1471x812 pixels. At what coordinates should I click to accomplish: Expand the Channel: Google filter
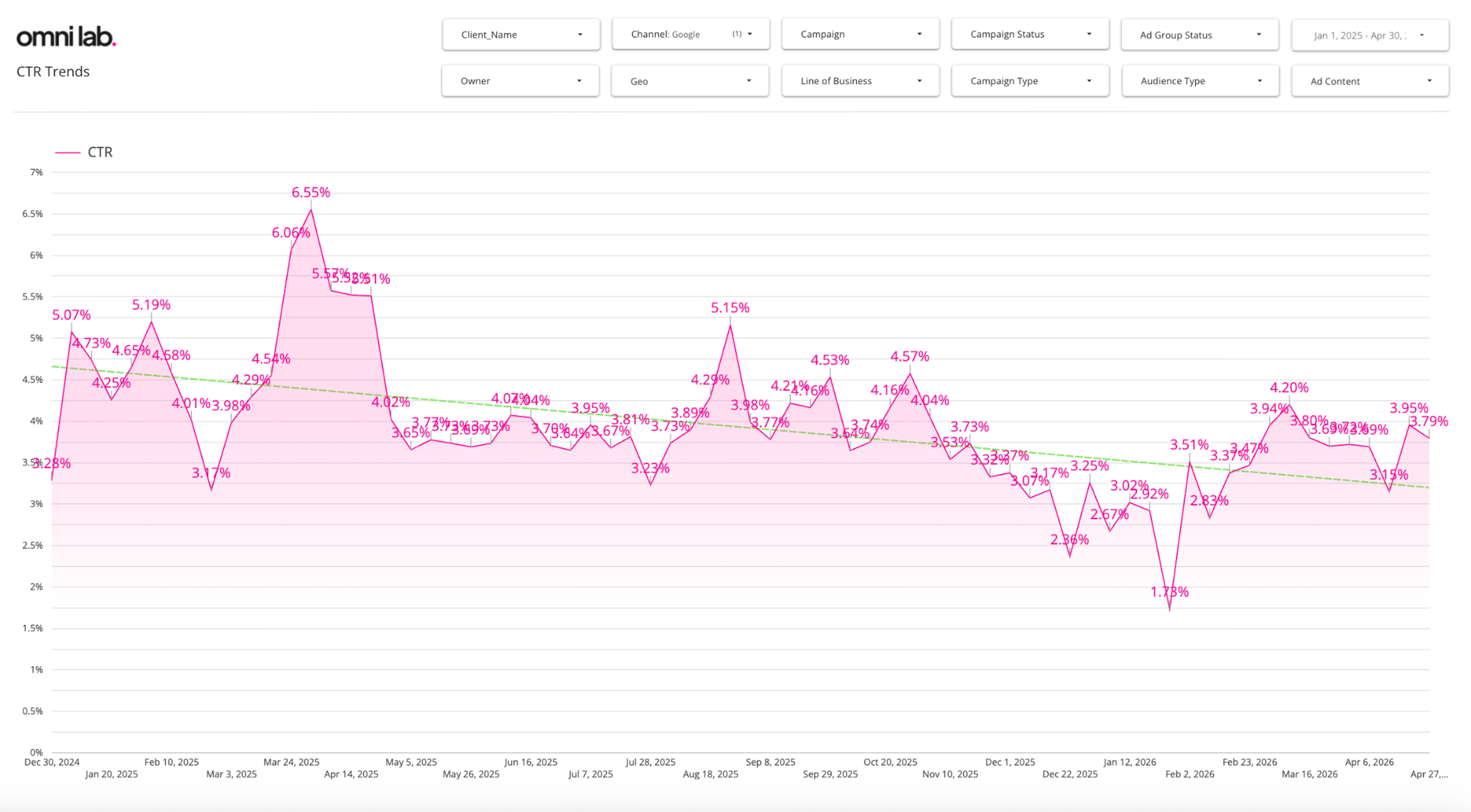coord(690,34)
